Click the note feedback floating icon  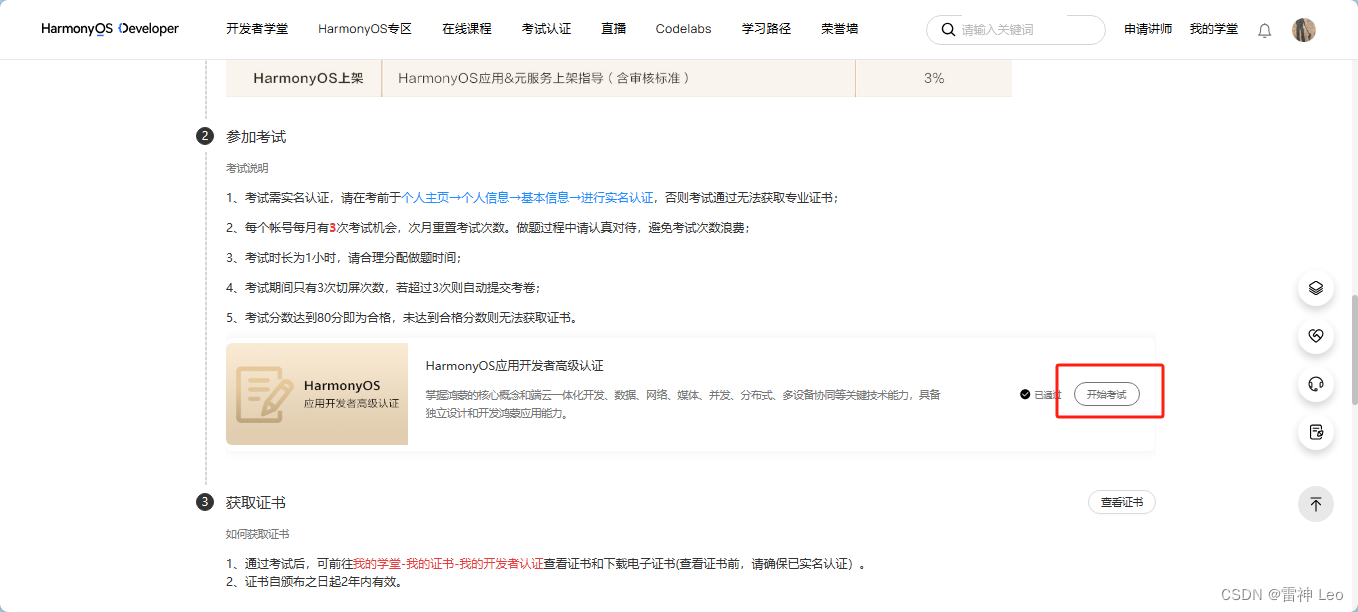(x=1316, y=432)
